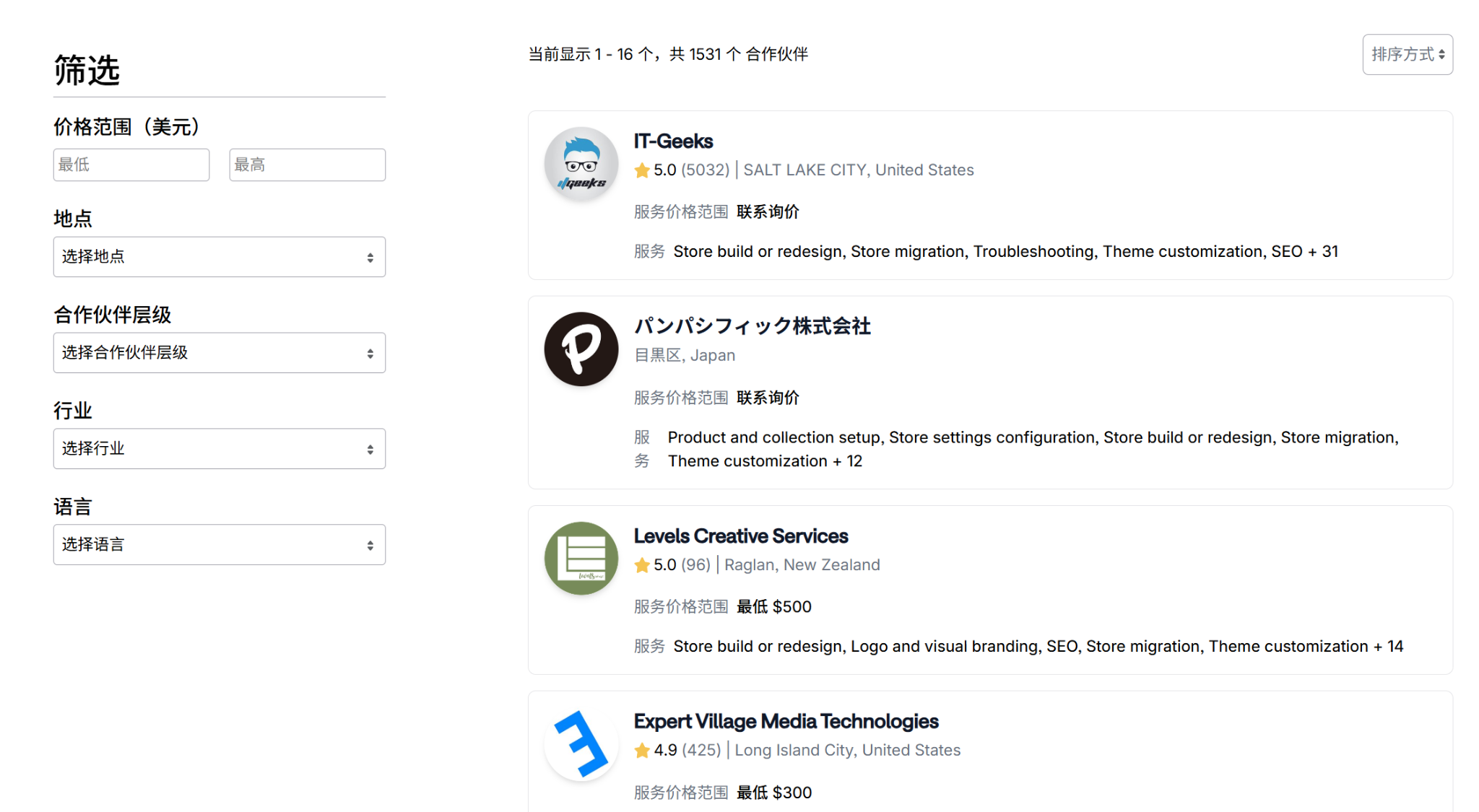Expand the 选择地点 location dropdown
The image size is (1479, 812).
(x=219, y=257)
